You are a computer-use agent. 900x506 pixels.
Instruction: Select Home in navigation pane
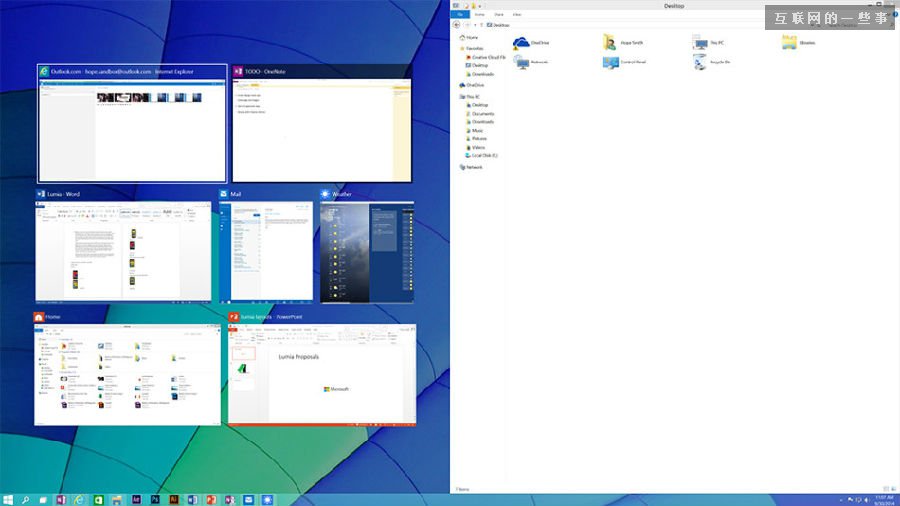coord(468,37)
